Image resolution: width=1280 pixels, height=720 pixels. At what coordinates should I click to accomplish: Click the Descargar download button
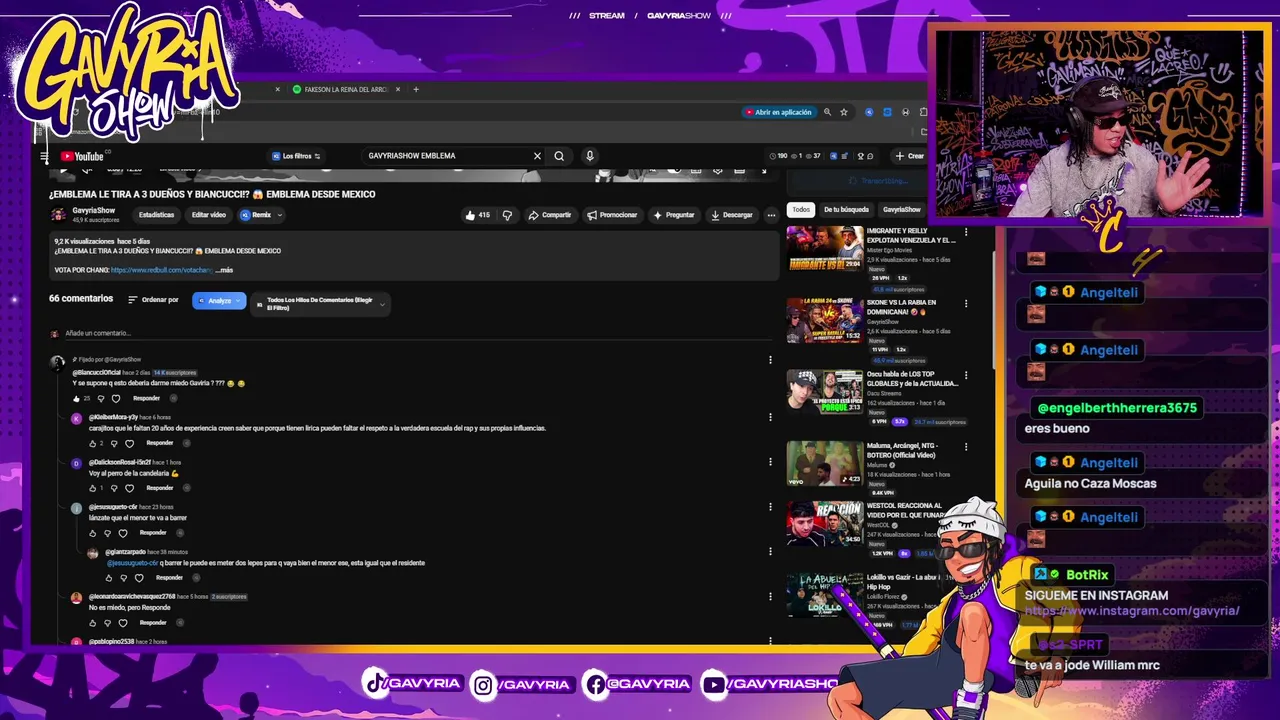732,215
